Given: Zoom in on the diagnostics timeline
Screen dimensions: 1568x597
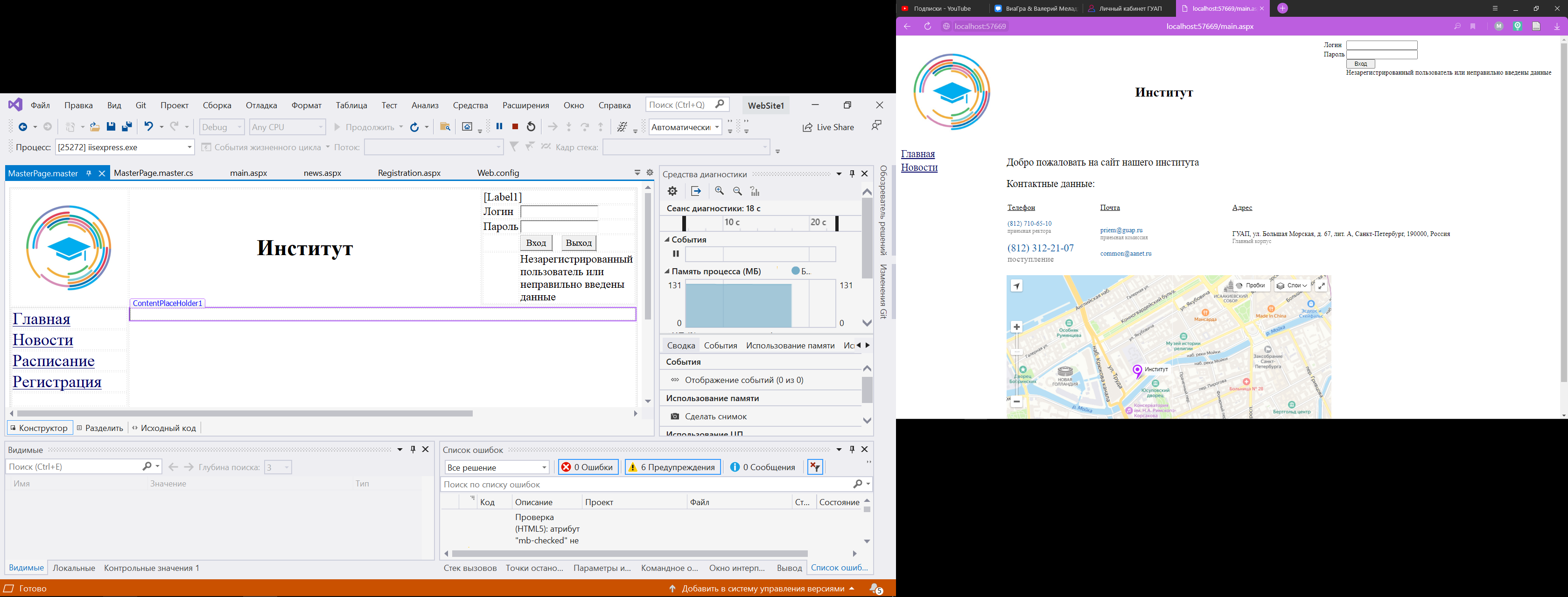Looking at the screenshot, I should (720, 191).
